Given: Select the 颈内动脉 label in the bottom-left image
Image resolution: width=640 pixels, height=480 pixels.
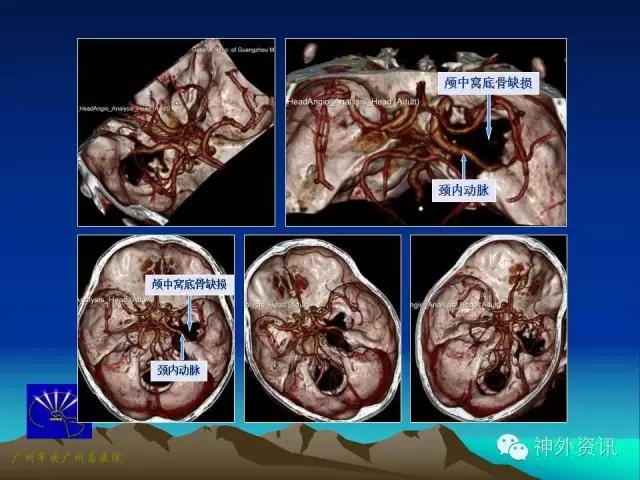Looking at the screenshot, I should point(179,370).
